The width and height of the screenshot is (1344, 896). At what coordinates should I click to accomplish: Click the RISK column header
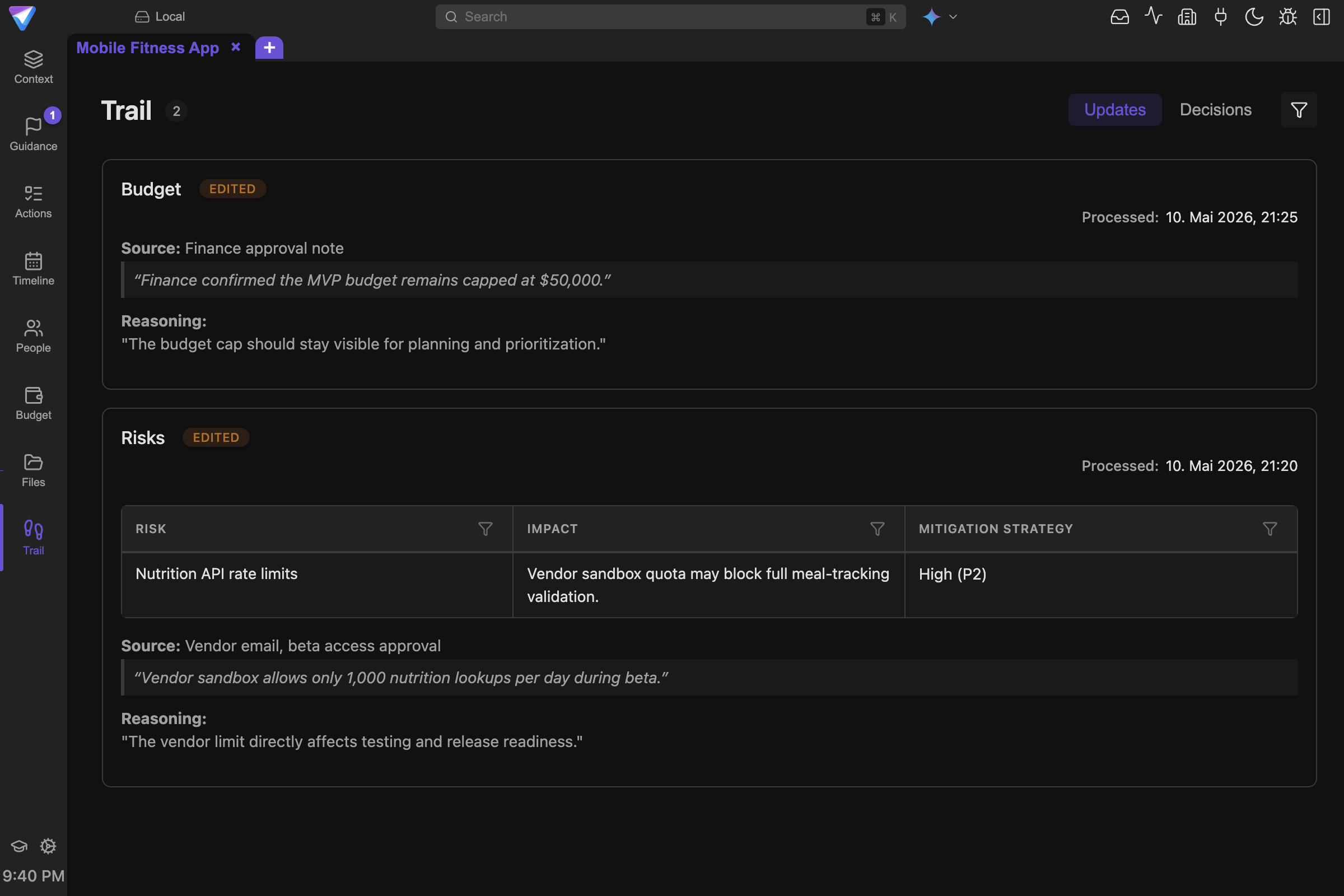tap(317, 529)
